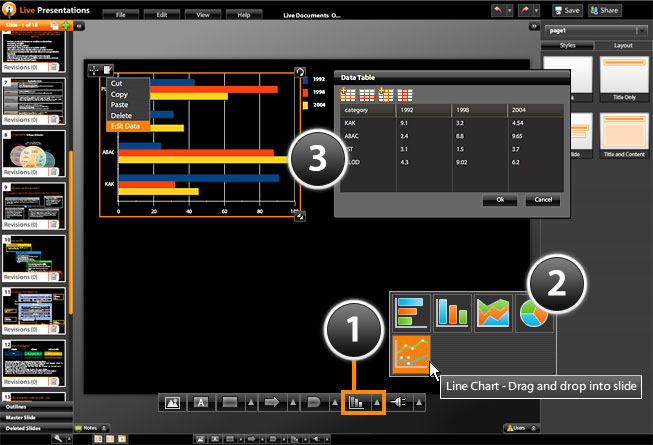The height and width of the screenshot is (445, 653).
Task: Open the File menu
Action: [x=121, y=15]
